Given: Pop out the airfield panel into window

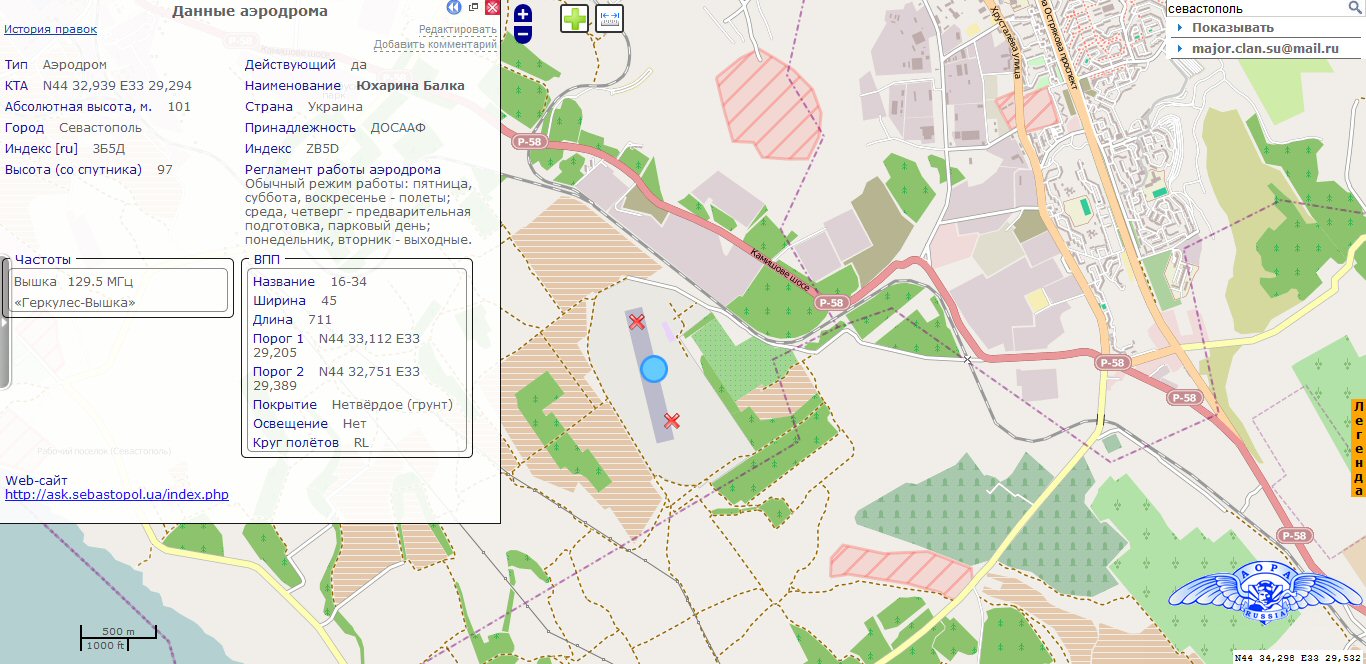Looking at the screenshot, I should tap(474, 8).
